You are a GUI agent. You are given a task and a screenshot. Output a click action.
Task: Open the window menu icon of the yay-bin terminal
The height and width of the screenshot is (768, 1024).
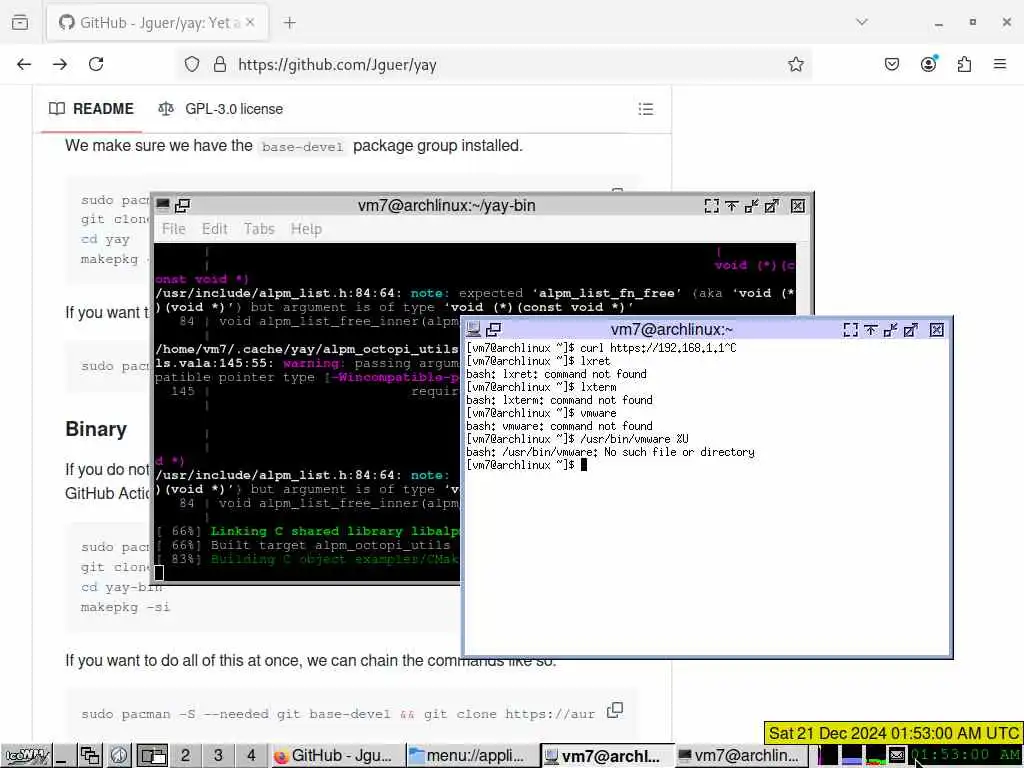(x=163, y=206)
